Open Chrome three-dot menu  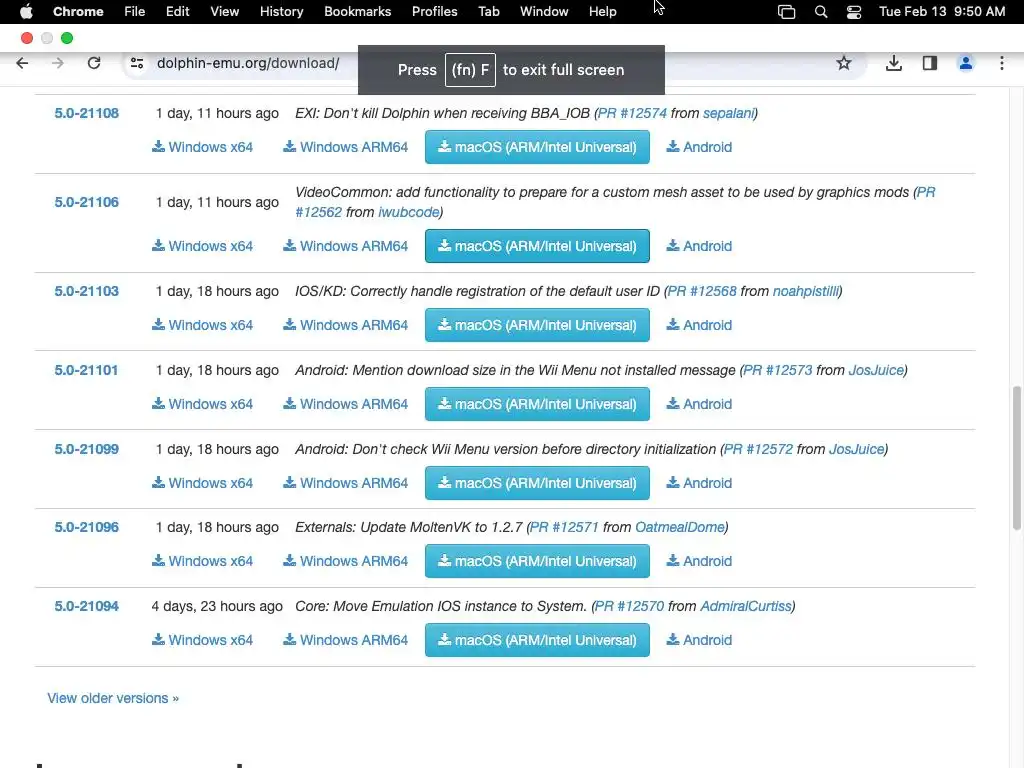pyautogui.click(x=1002, y=63)
